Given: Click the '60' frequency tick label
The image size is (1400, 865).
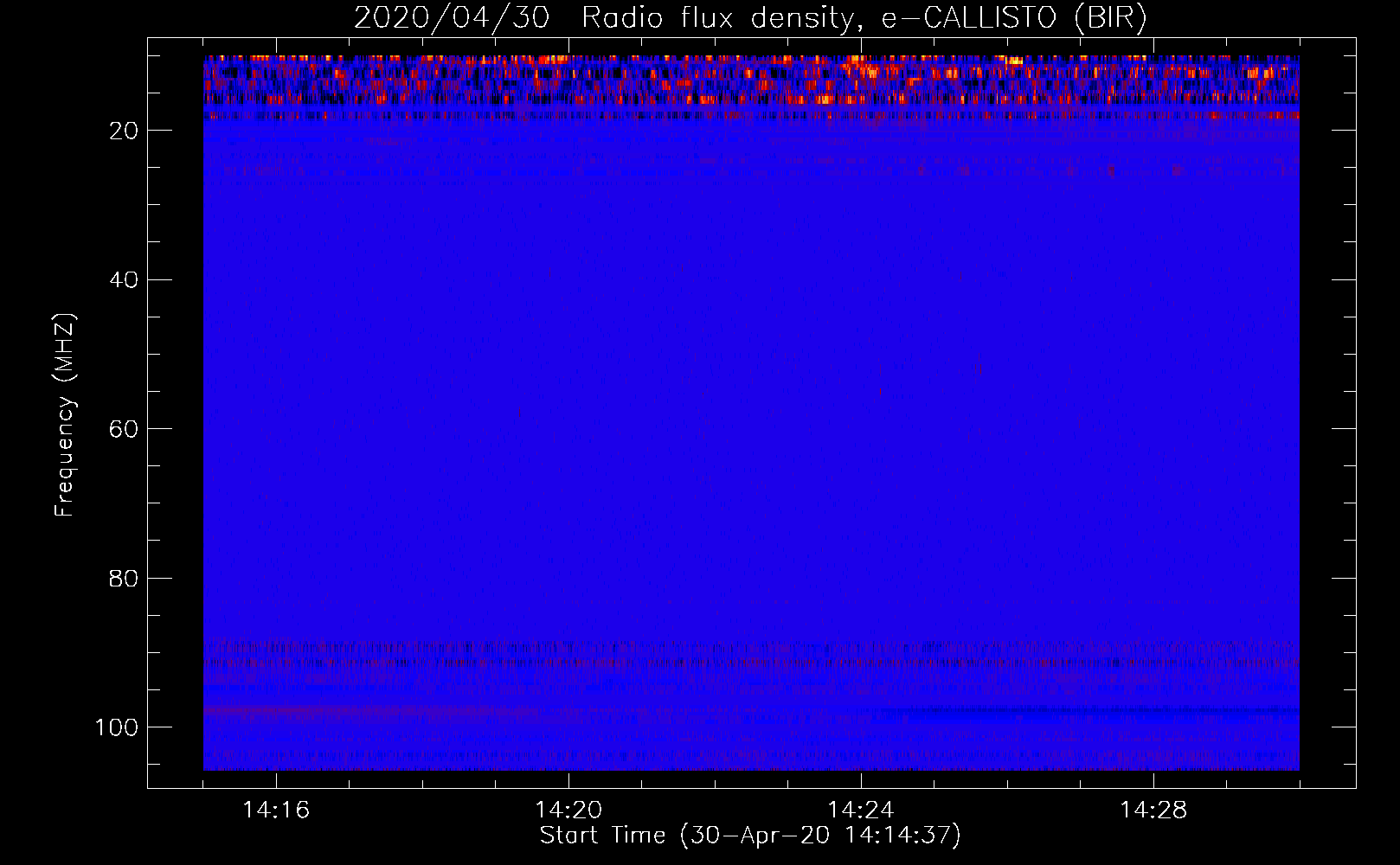Looking at the screenshot, I should (124, 429).
